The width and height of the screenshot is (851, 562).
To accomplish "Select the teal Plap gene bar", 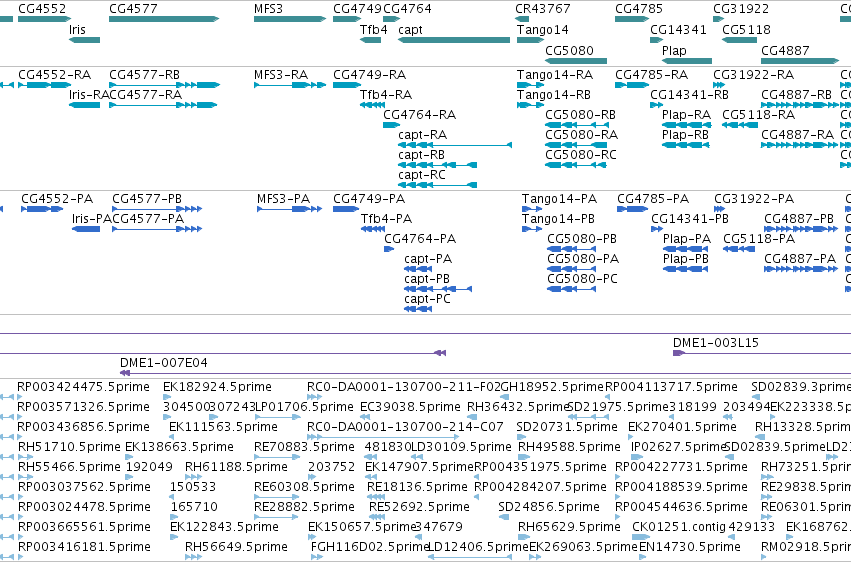I will [687, 61].
